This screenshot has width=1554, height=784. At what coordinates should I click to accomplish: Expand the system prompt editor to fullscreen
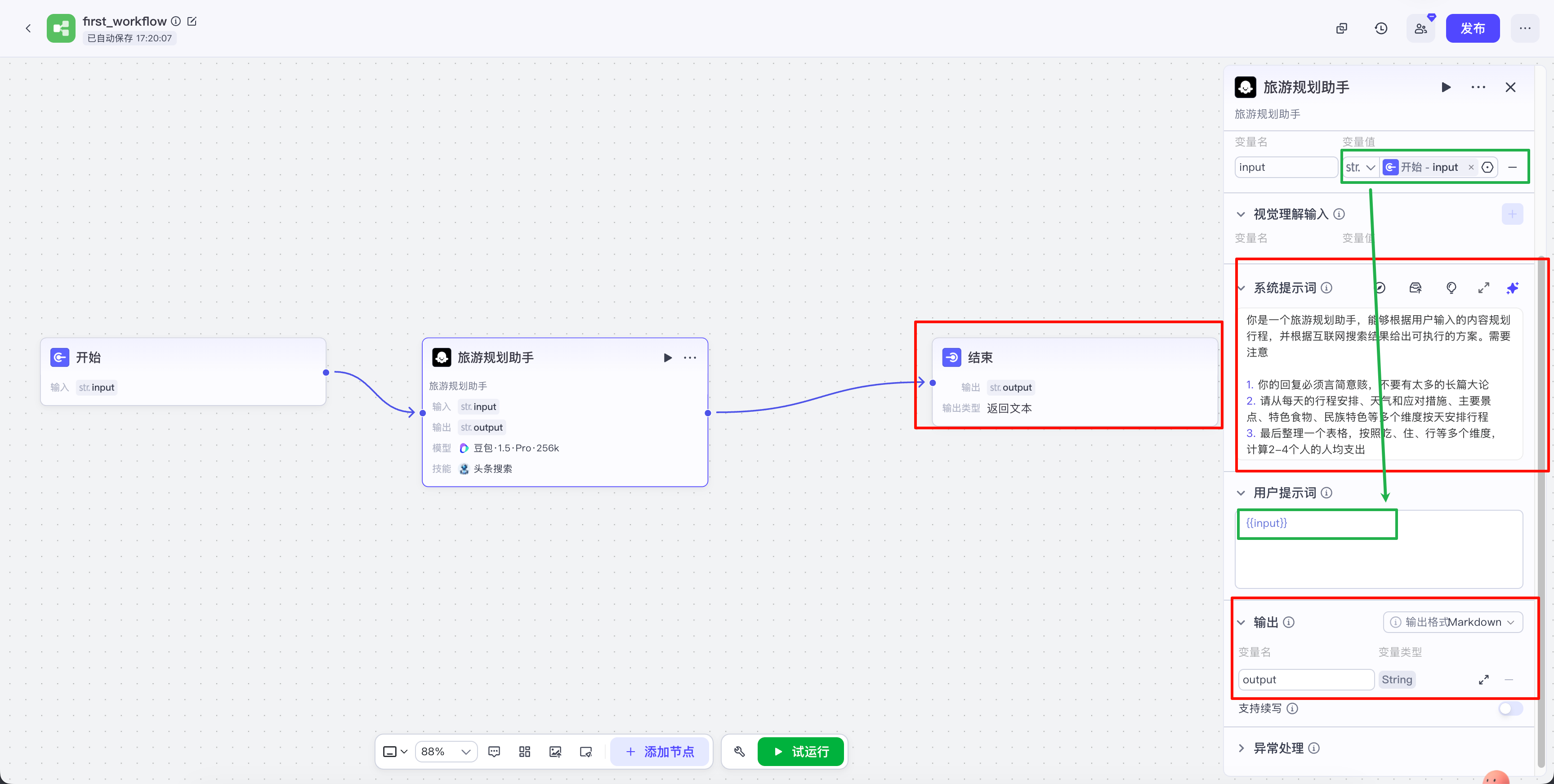[1483, 288]
